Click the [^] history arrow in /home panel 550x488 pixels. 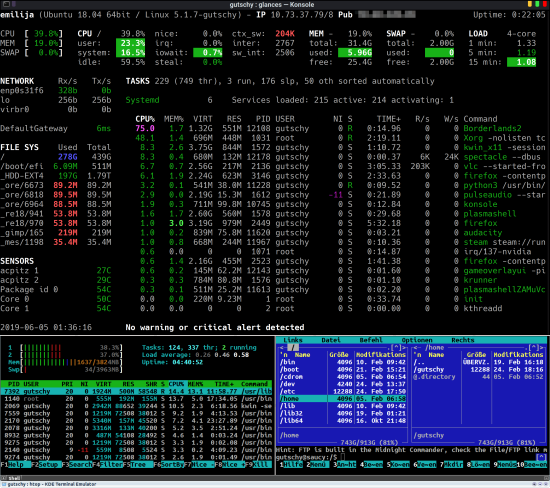tap(534, 348)
